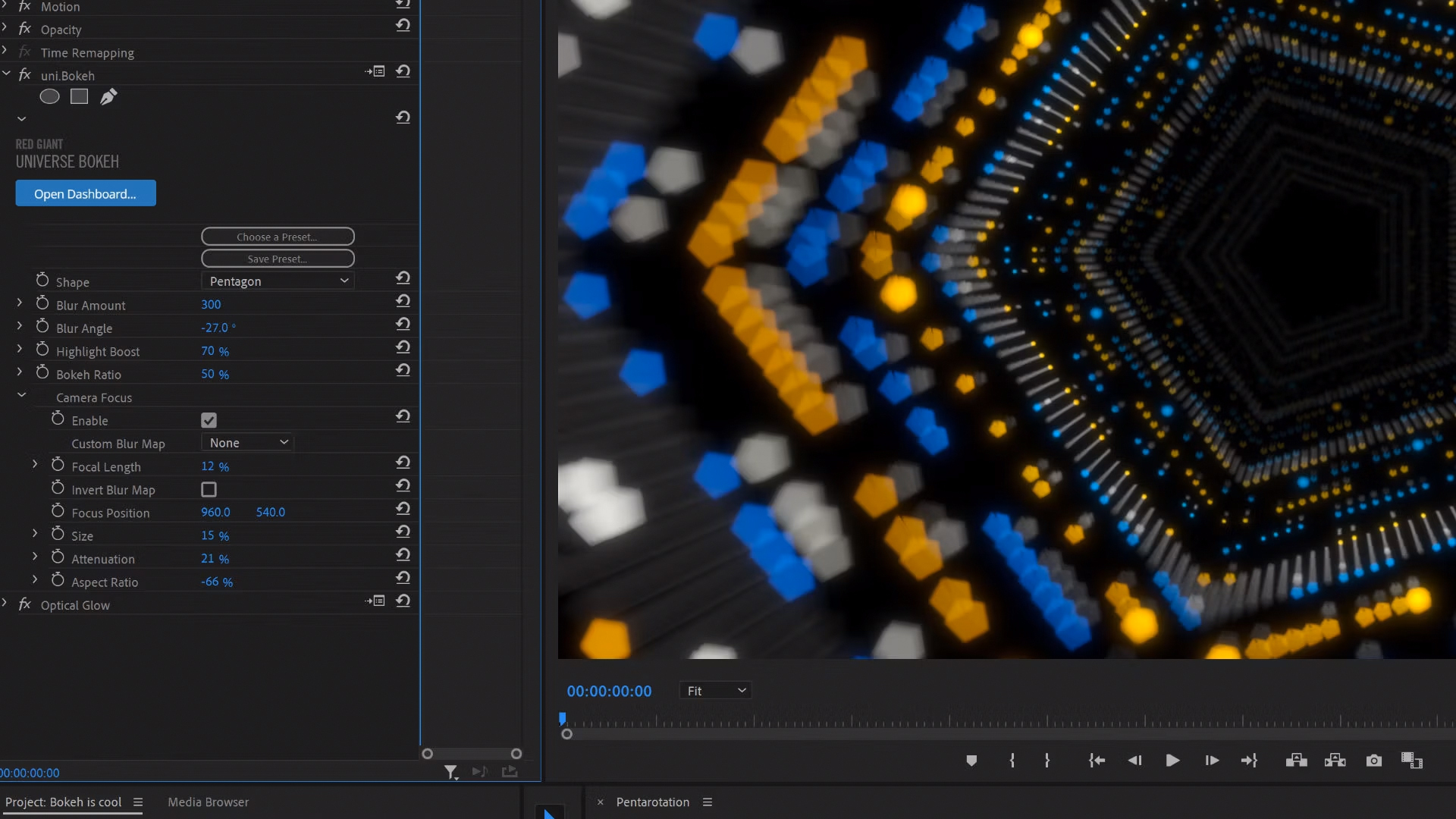This screenshot has height=819, width=1456.
Task: Open the Shape dropdown showing Pentagon
Action: [278, 281]
